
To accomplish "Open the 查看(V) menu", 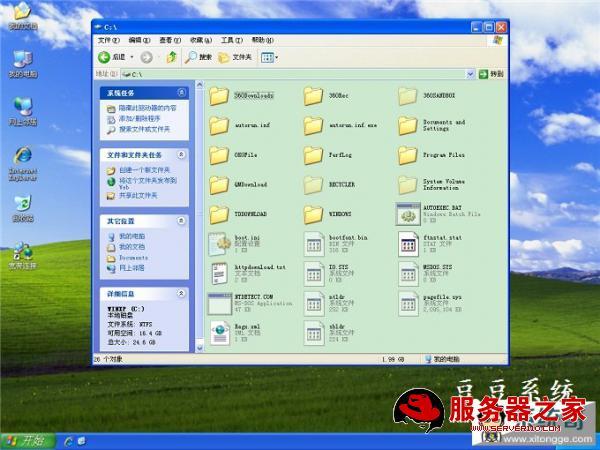I will click(x=170, y=40).
